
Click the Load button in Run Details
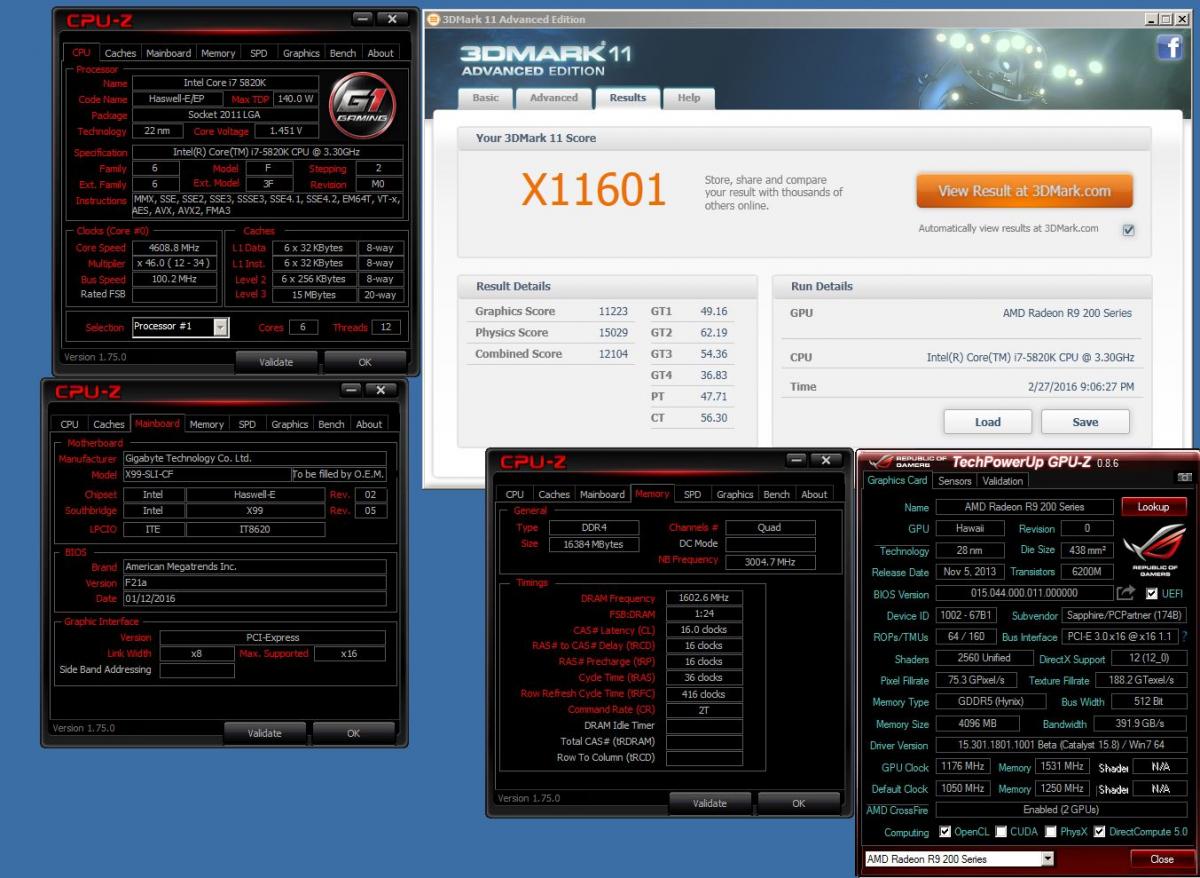987,422
